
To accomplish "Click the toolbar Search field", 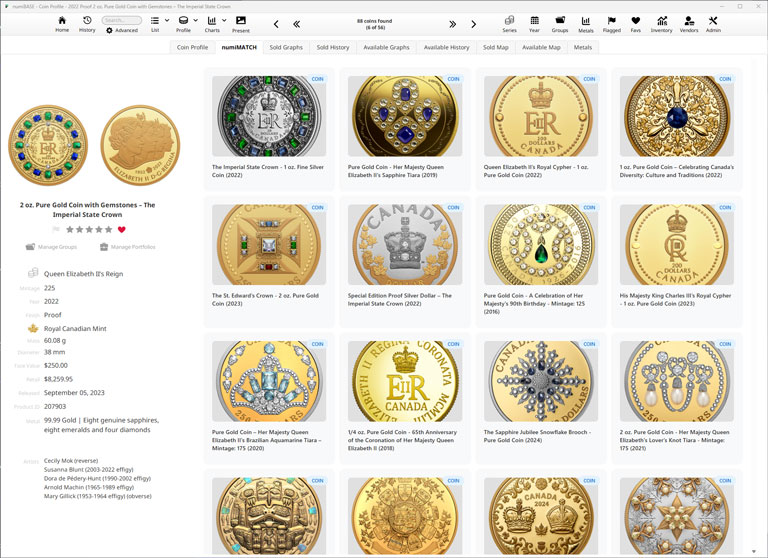I will [122, 20].
